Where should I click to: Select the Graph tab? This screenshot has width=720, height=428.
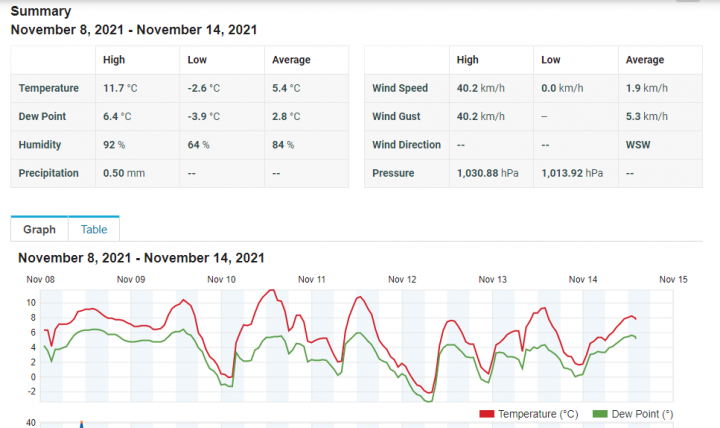tap(40, 229)
